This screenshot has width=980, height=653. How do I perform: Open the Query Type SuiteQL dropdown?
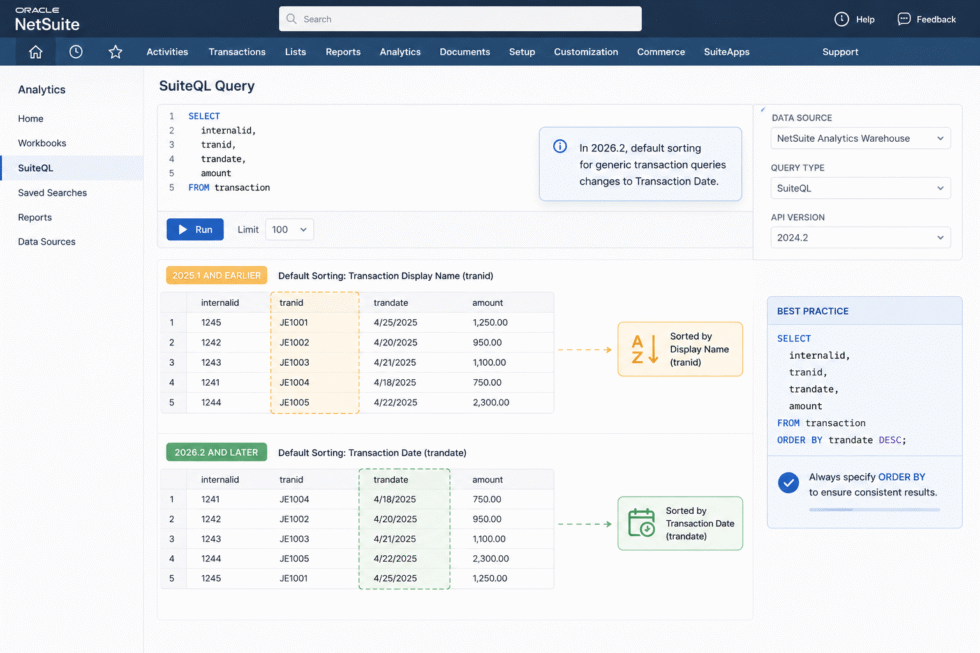click(860, 188)
